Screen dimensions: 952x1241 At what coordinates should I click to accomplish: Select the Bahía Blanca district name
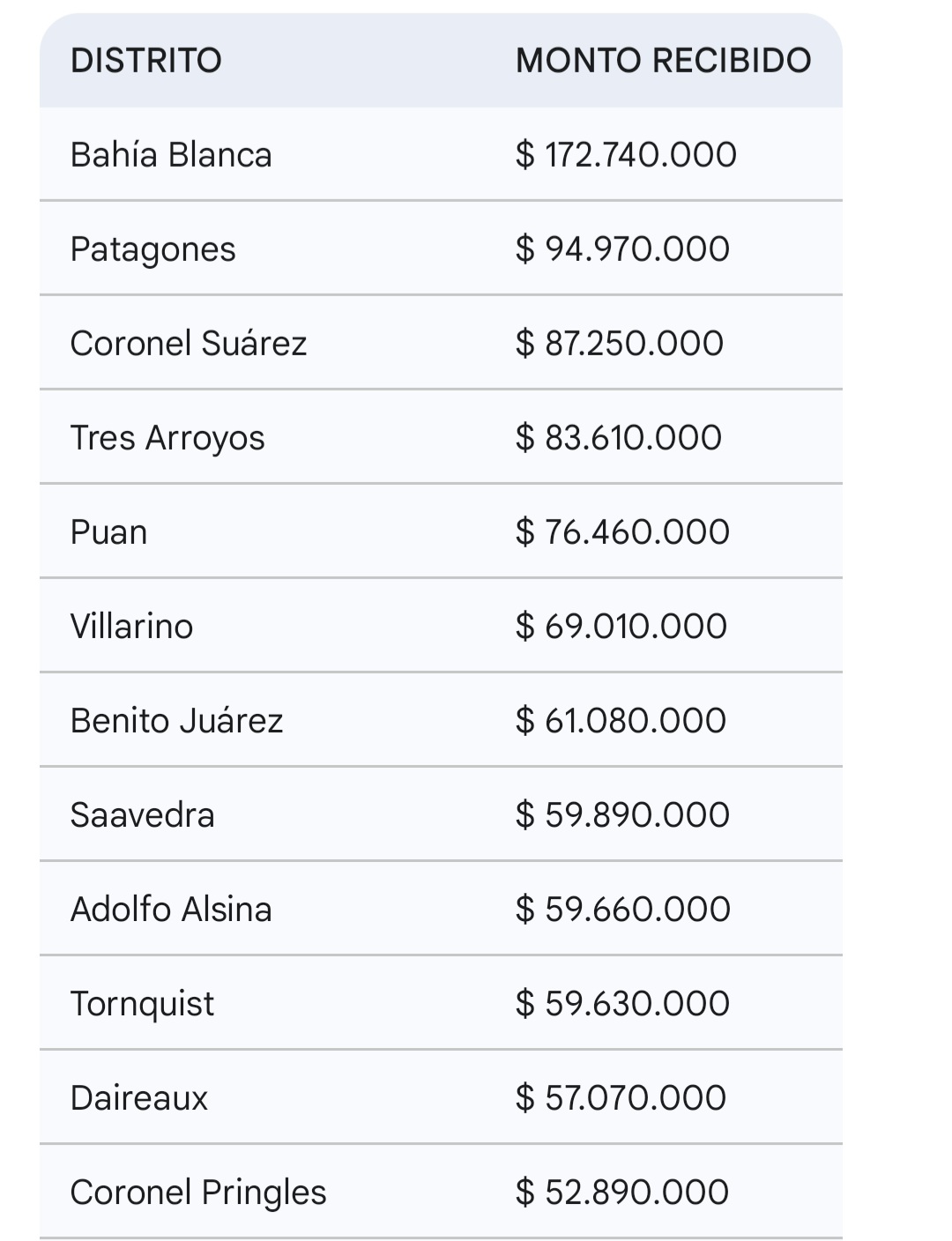click(x=171, y=155)
